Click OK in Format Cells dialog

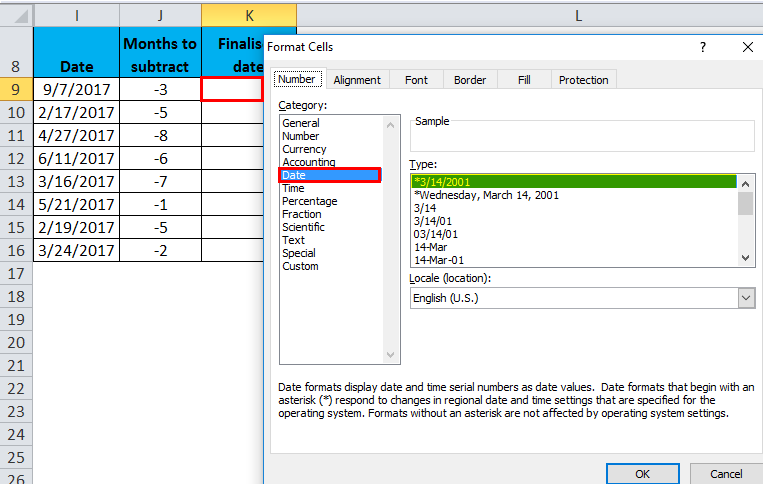click(x=642, y=474)
